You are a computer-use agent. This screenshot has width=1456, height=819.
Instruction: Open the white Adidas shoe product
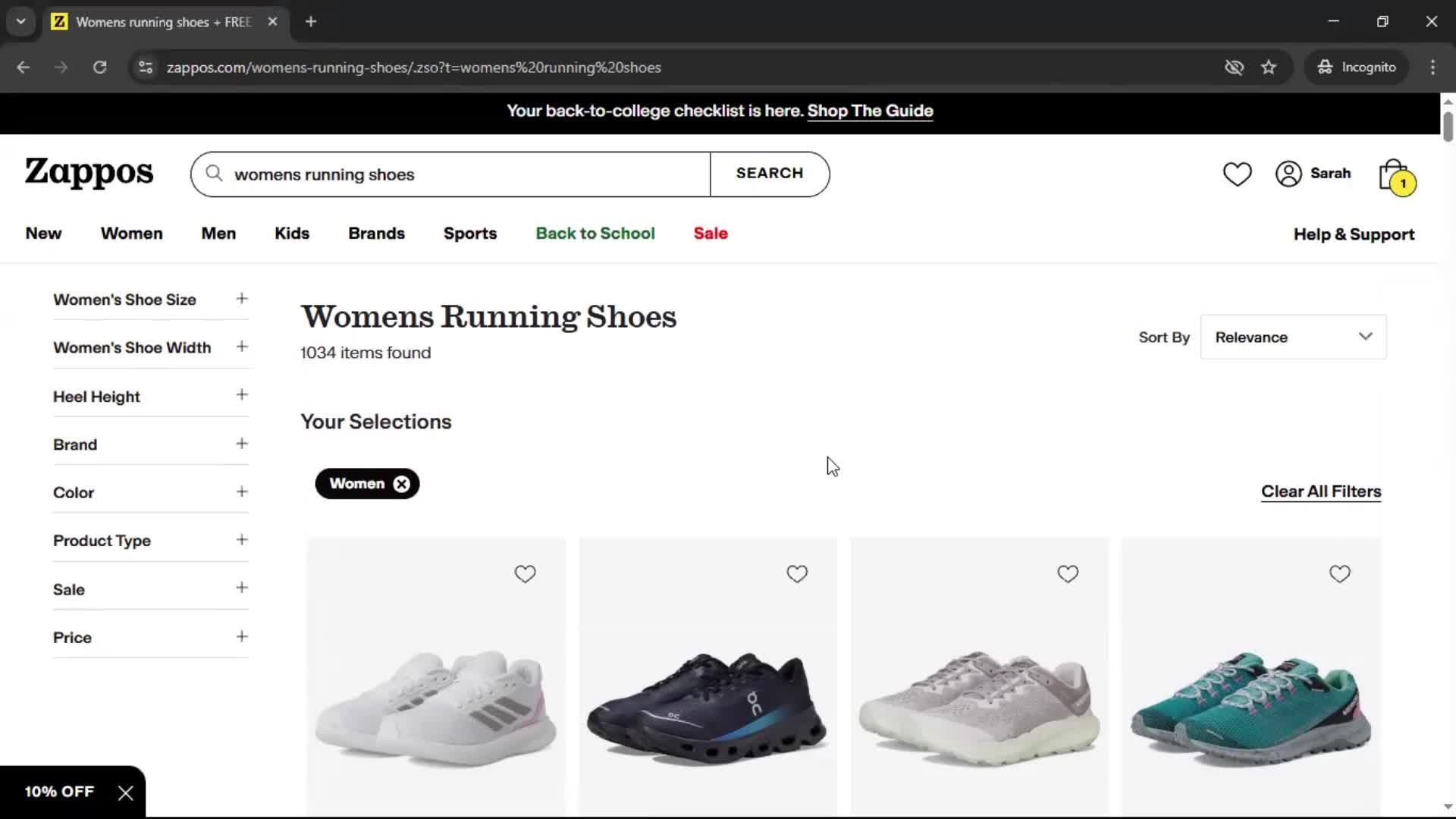(x=436, y=679)
